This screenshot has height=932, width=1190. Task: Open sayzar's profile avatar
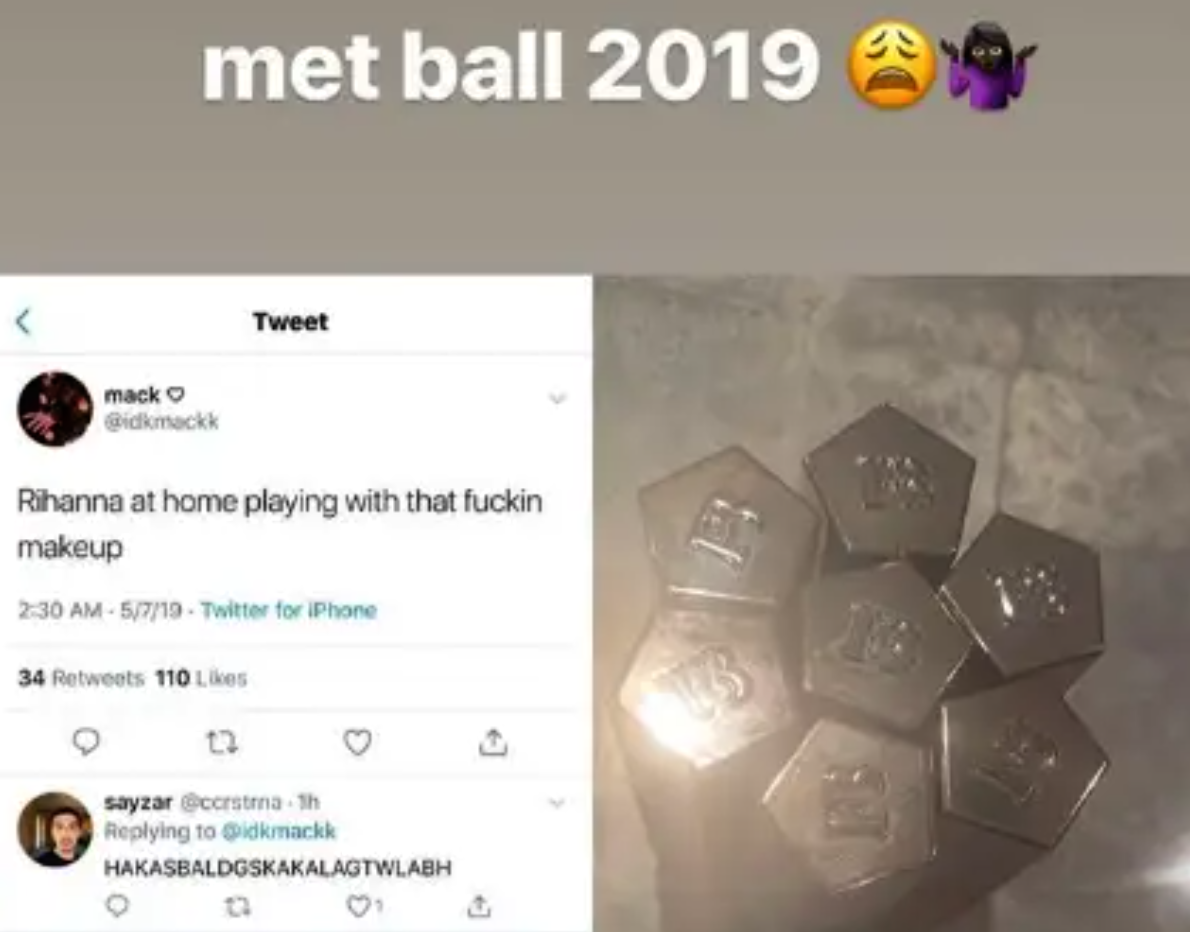pos(55,830)
